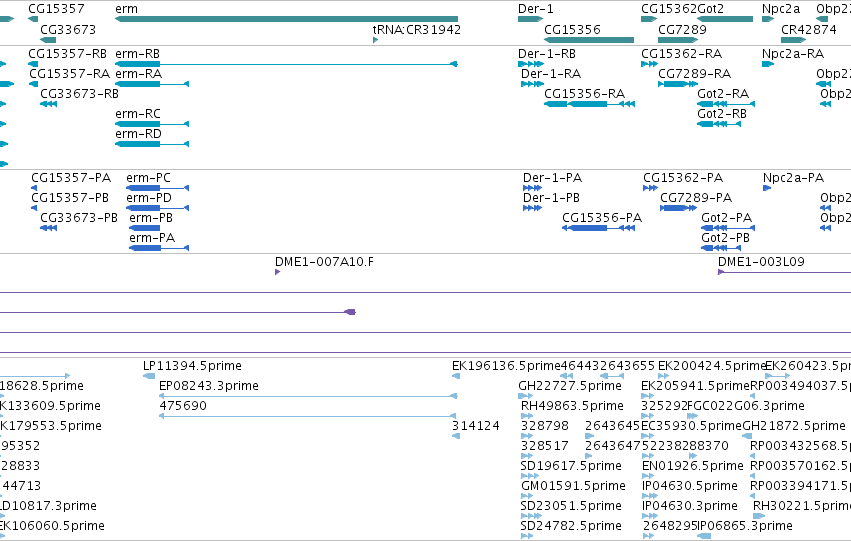Open the erm-PA protein label
Image resolution: width=851 pixels, height=541 pixels.
[x=152, y=238]
